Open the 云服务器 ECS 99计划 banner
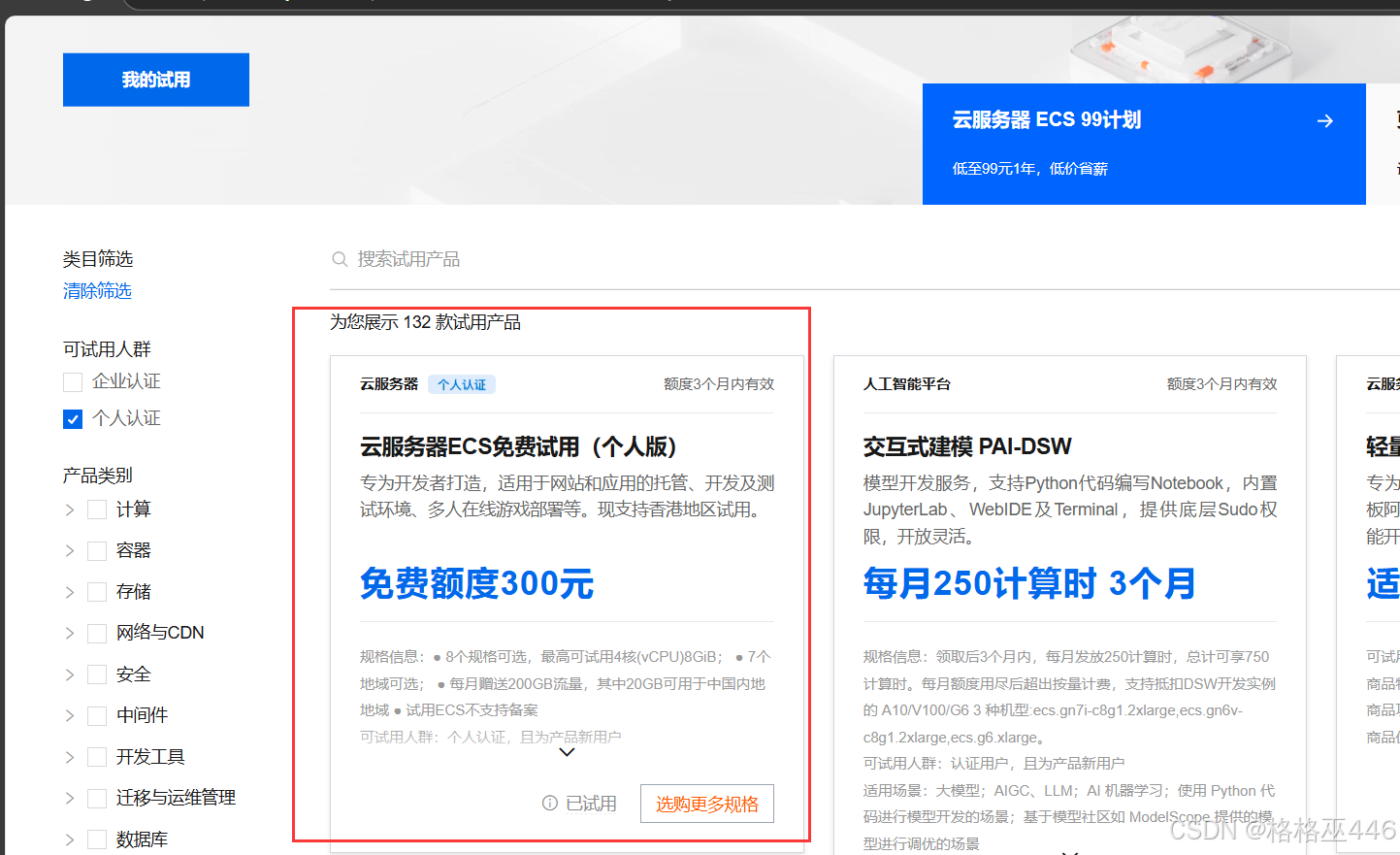Viewport: 1400px width, 855px height. pyautogui.click(x=1144, y=144)
